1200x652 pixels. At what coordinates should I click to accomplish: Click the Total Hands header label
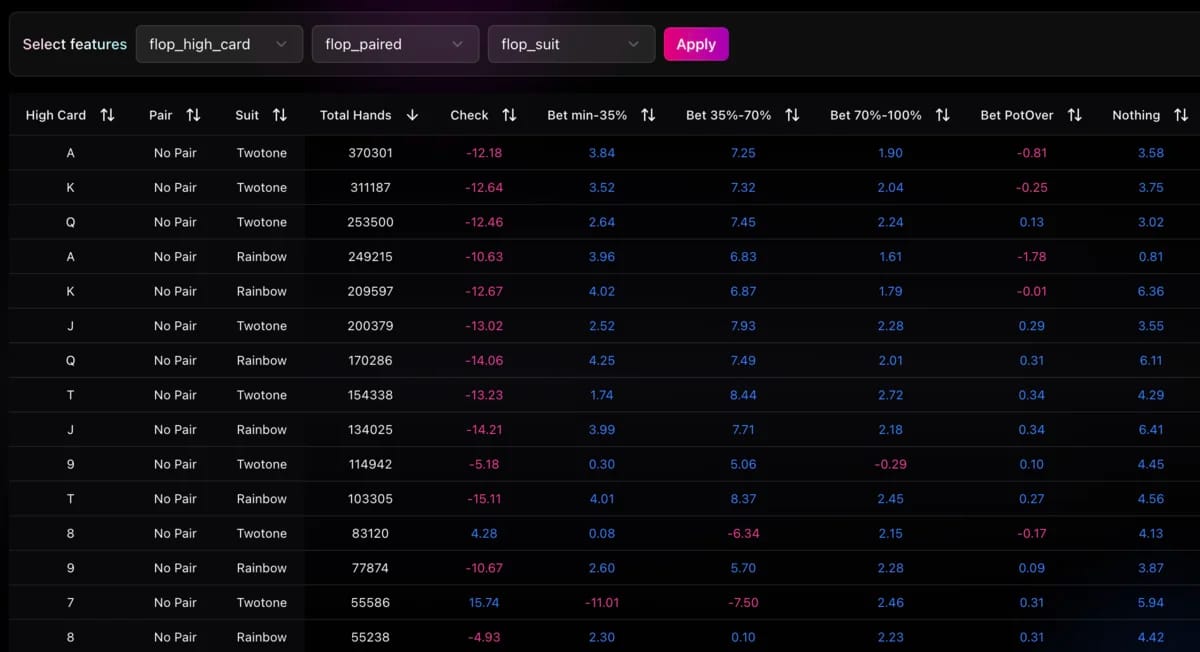pyautogui.click(x=355, y=115)
